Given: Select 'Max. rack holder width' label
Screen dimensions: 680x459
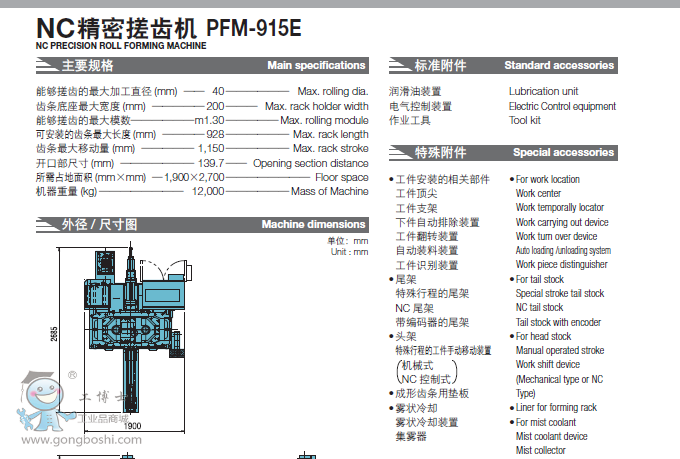Looking at the screenshot, I should [x=317, y=106].
